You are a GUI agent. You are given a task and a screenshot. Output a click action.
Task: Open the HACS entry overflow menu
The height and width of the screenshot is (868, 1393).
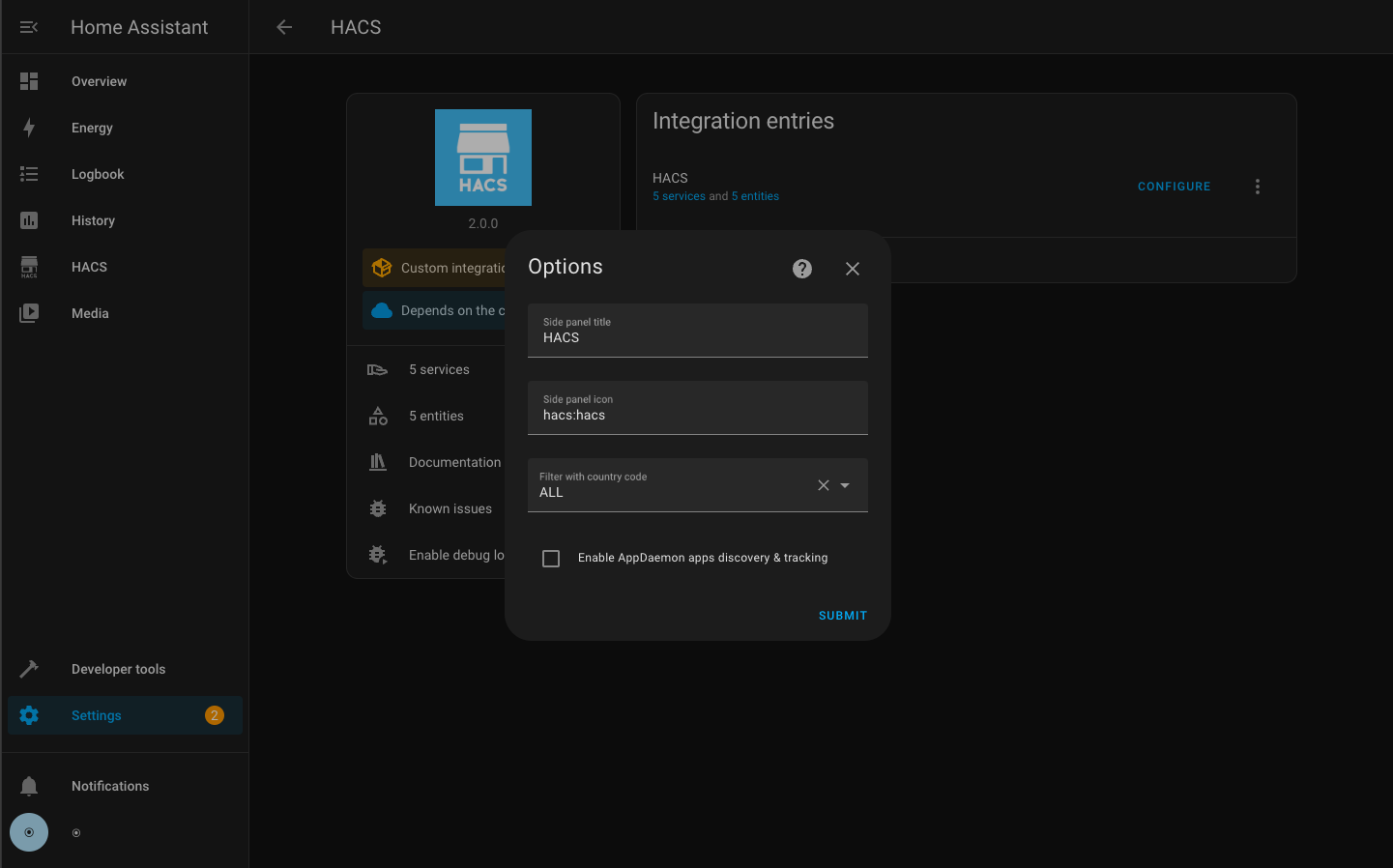pyautogui.click(x=1257, y=186)
